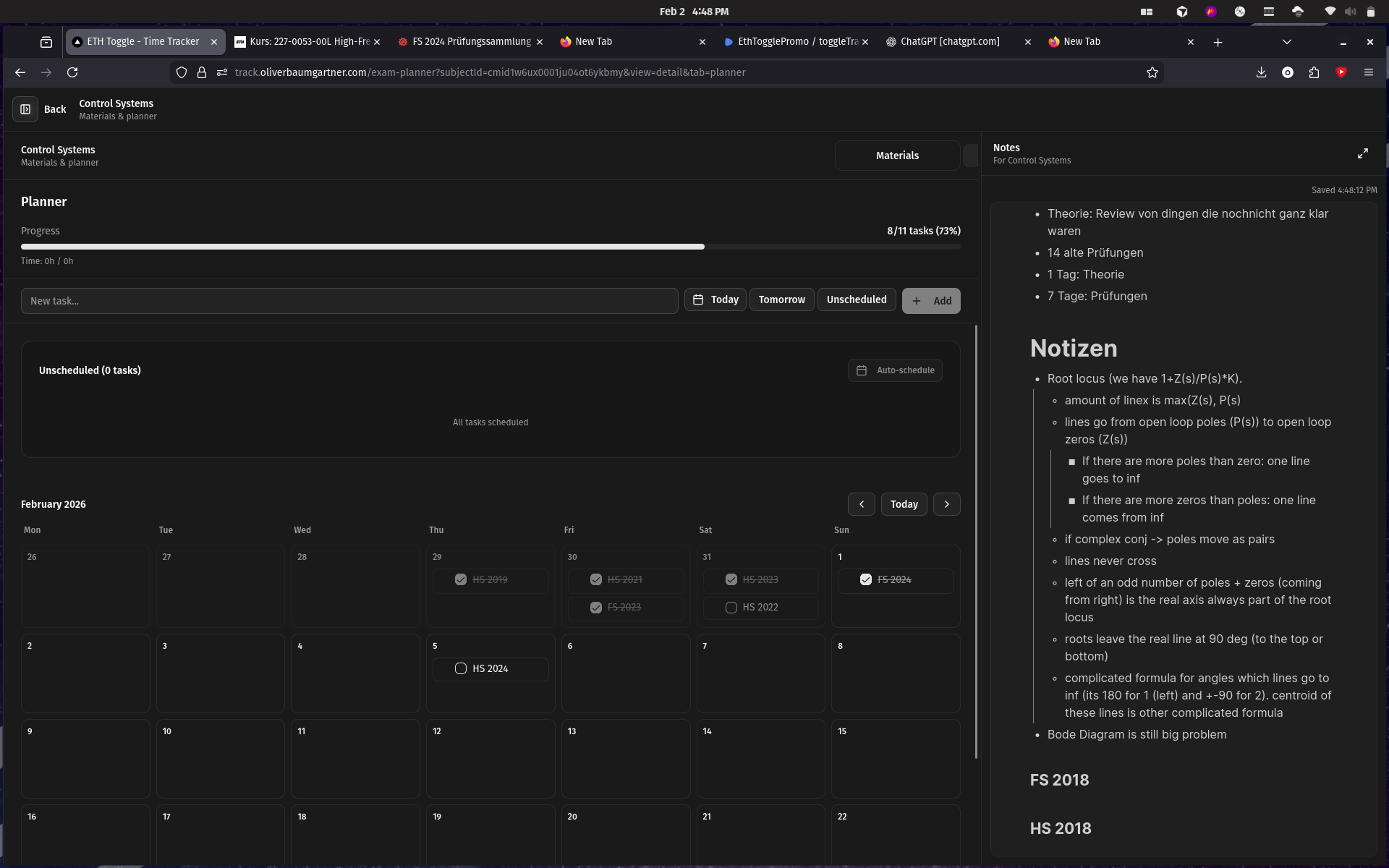Switch to the ChatGPT browser tab
Screen dimensions: 1389x868
949,42
